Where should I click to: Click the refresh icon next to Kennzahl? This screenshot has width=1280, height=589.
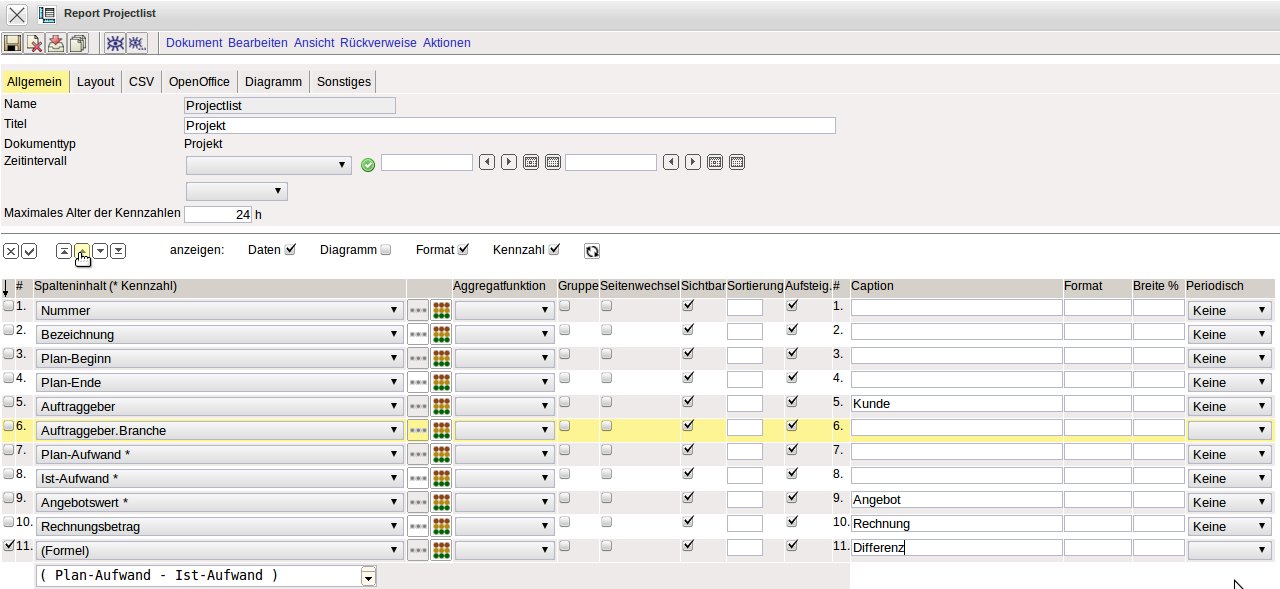click(592, 251)
